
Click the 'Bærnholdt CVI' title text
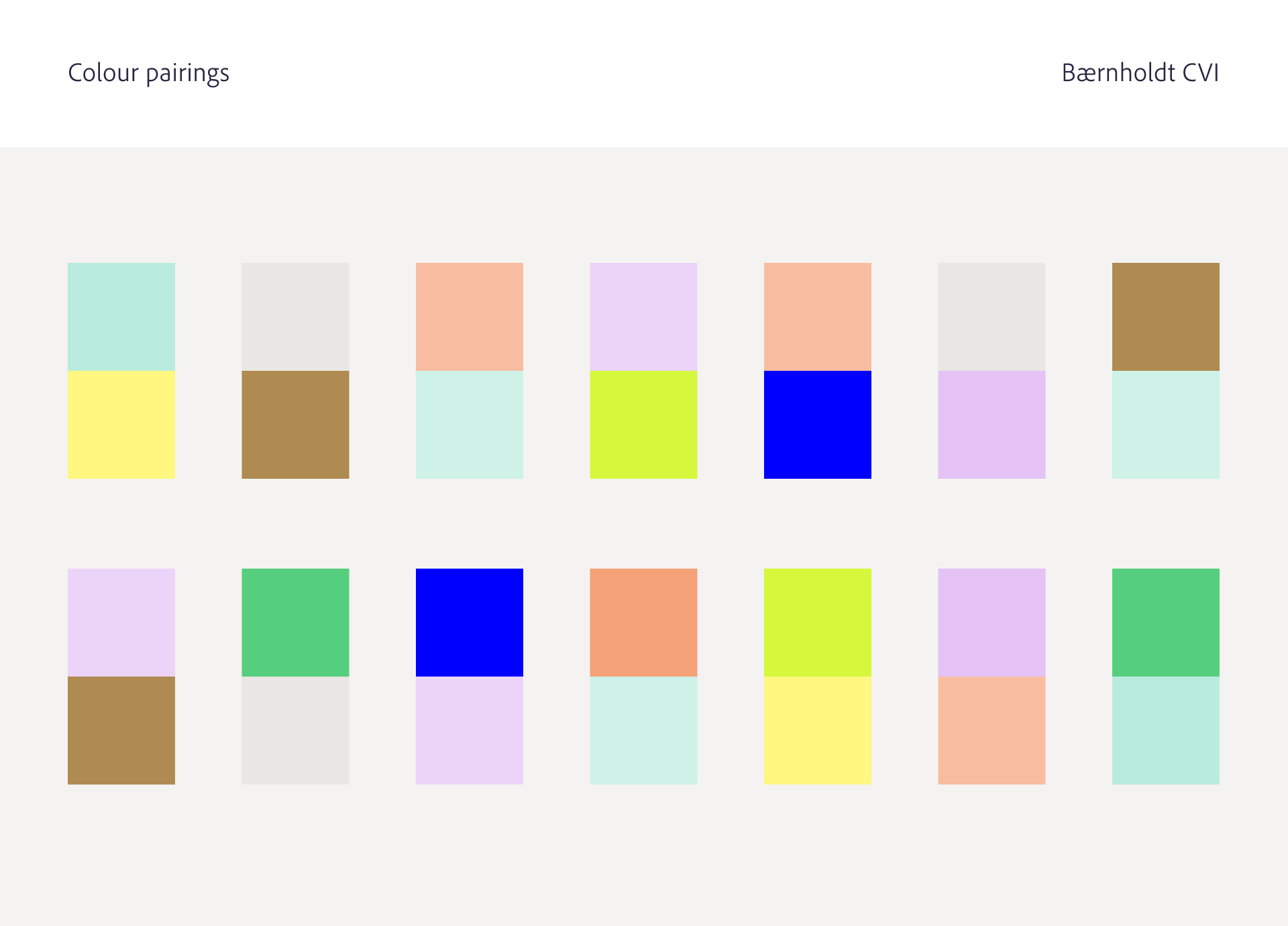[x=1140, y=72]
